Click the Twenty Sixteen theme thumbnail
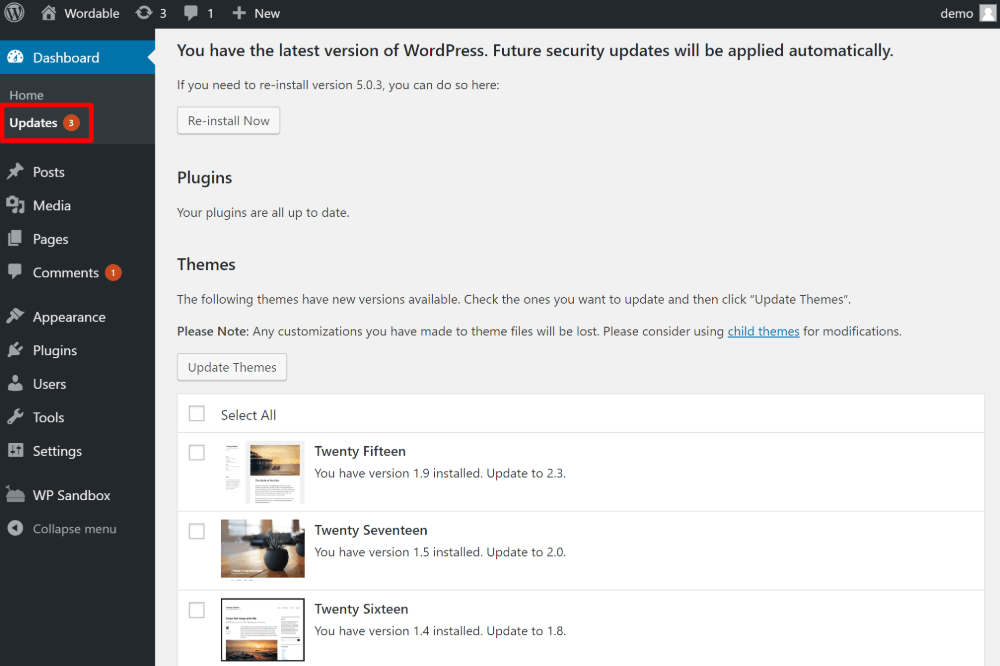 tap(262, 629)
